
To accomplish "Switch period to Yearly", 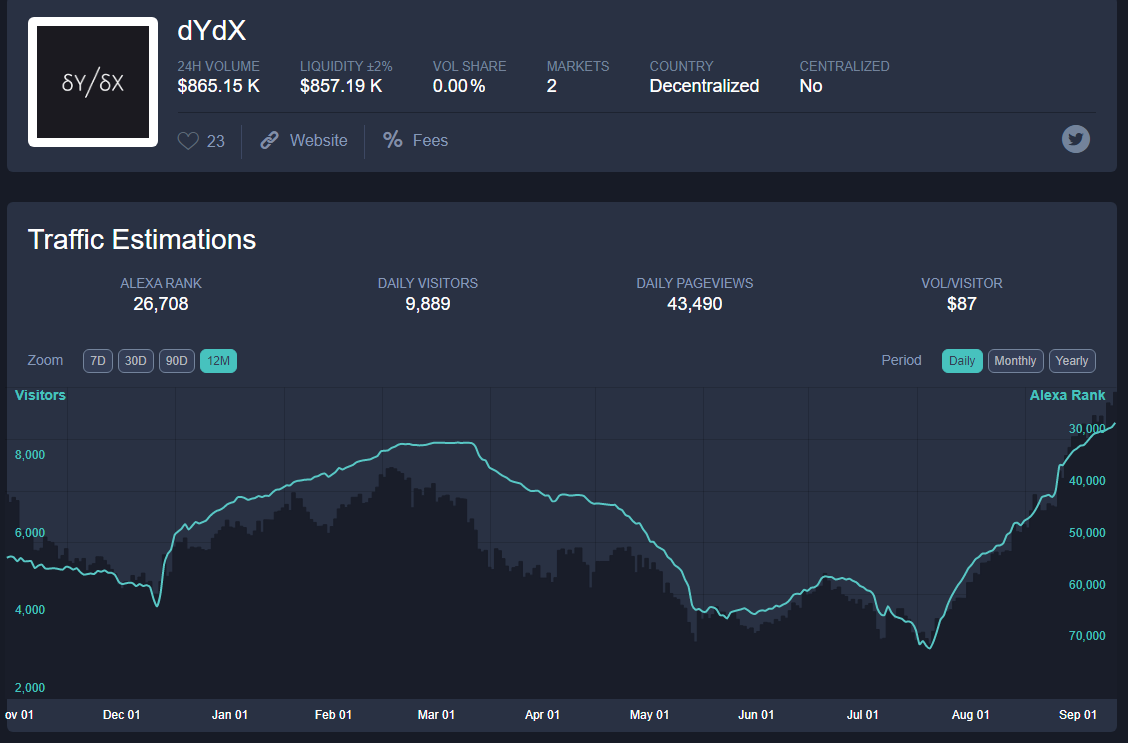I will 1072,360.
